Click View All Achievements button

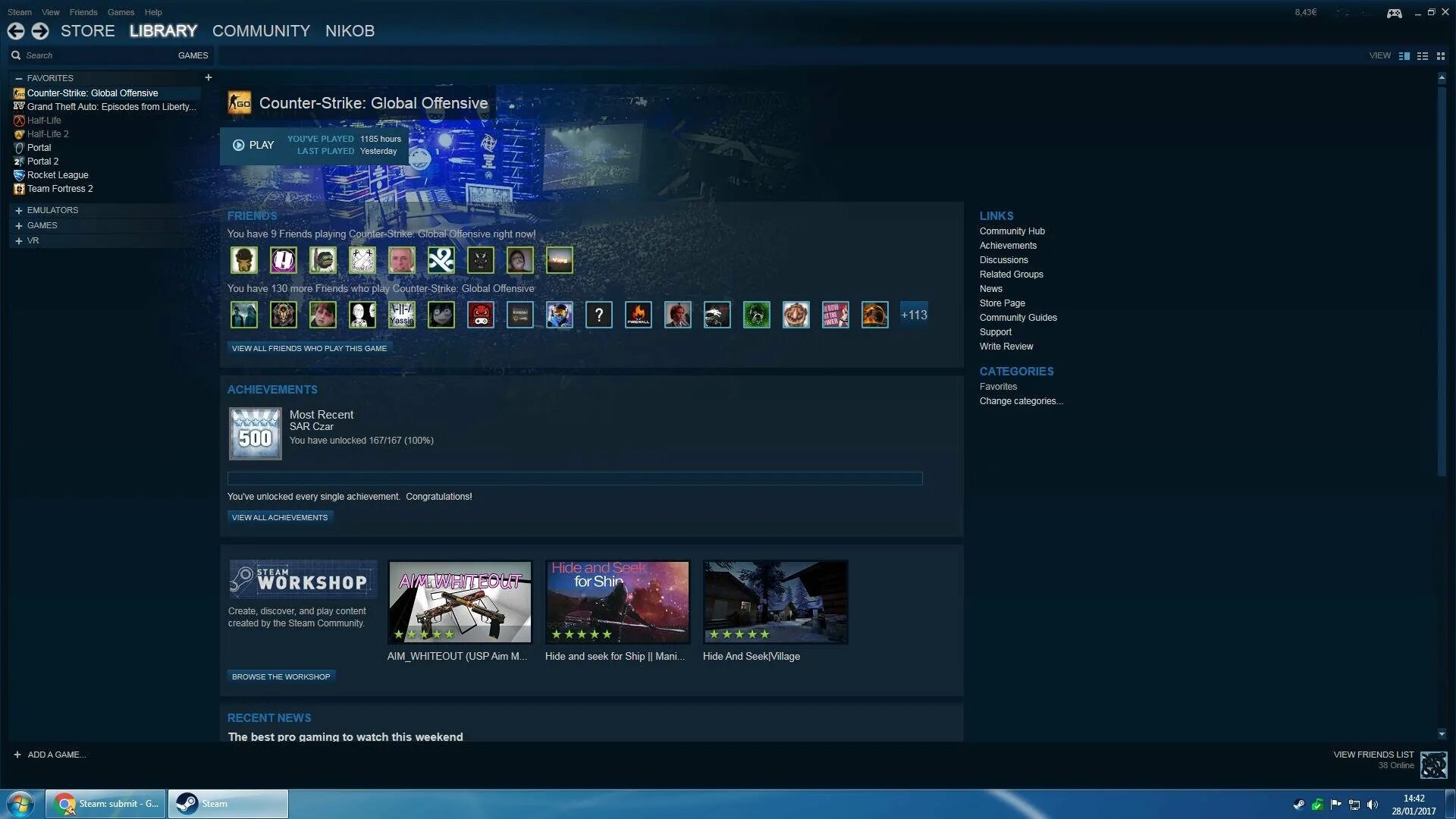pyautogui.click(x=280, y=517)
